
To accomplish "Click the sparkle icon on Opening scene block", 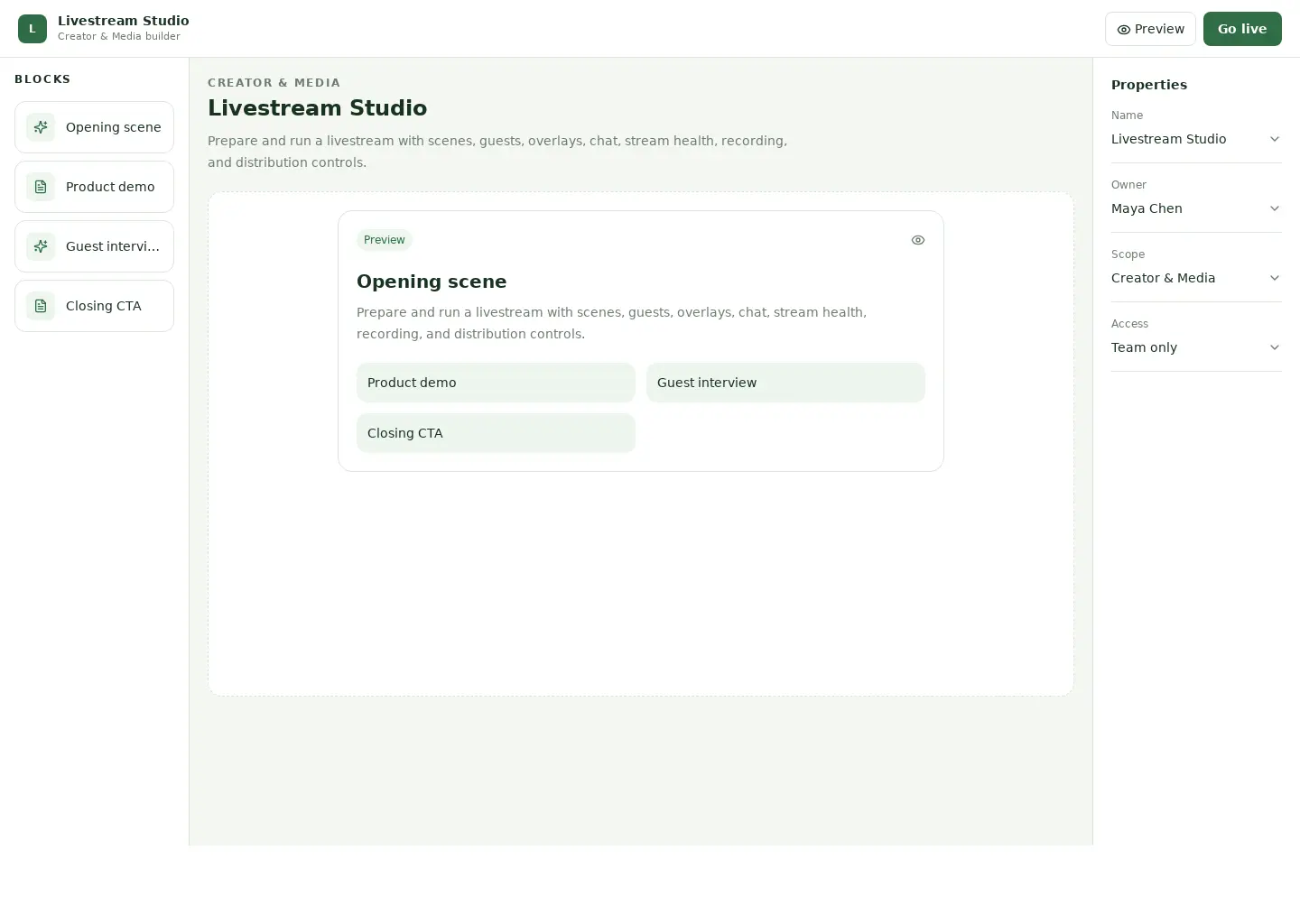I will (x=41, y=127).
